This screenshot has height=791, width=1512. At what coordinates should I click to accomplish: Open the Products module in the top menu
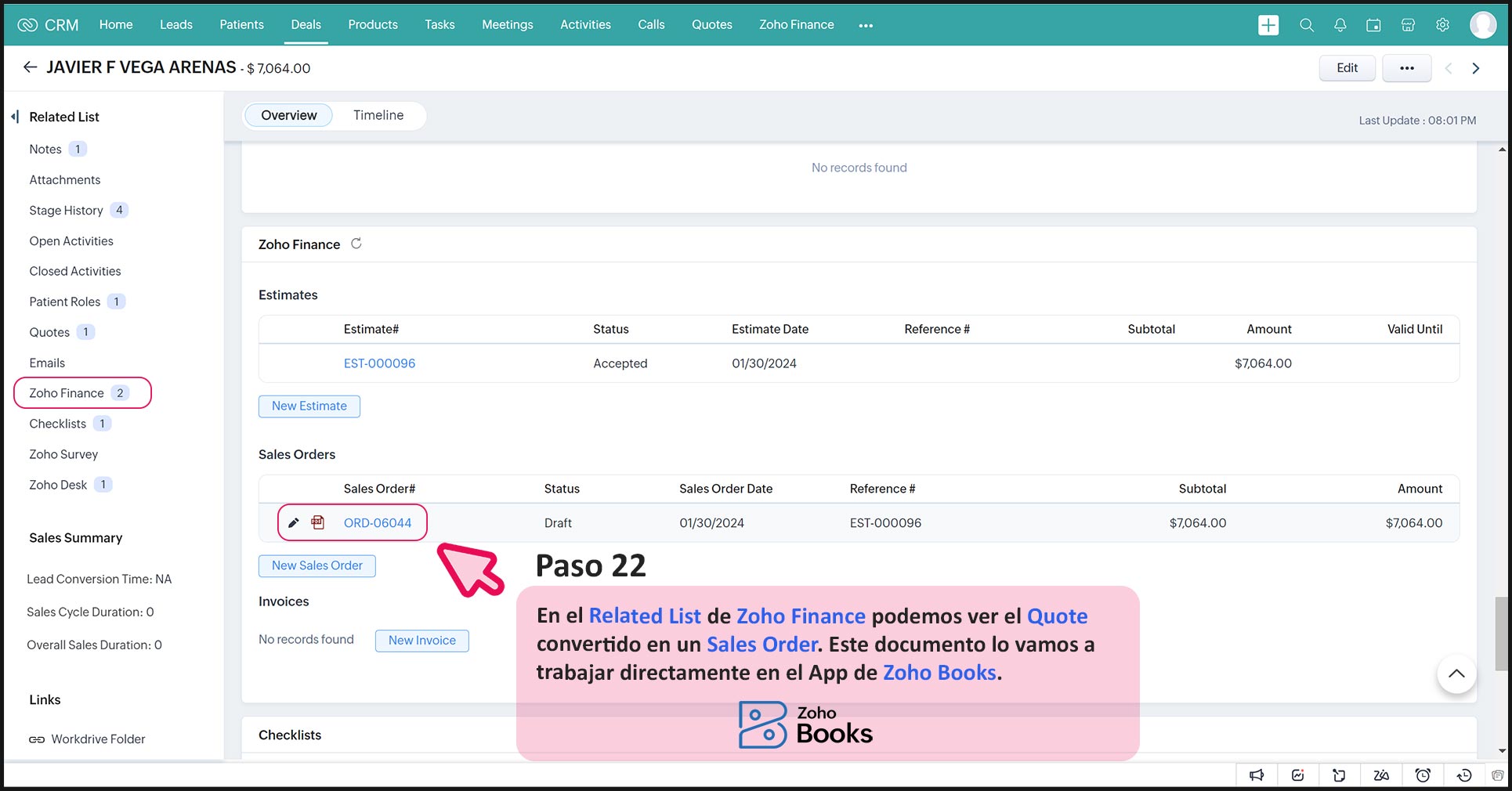click(372, 25)
